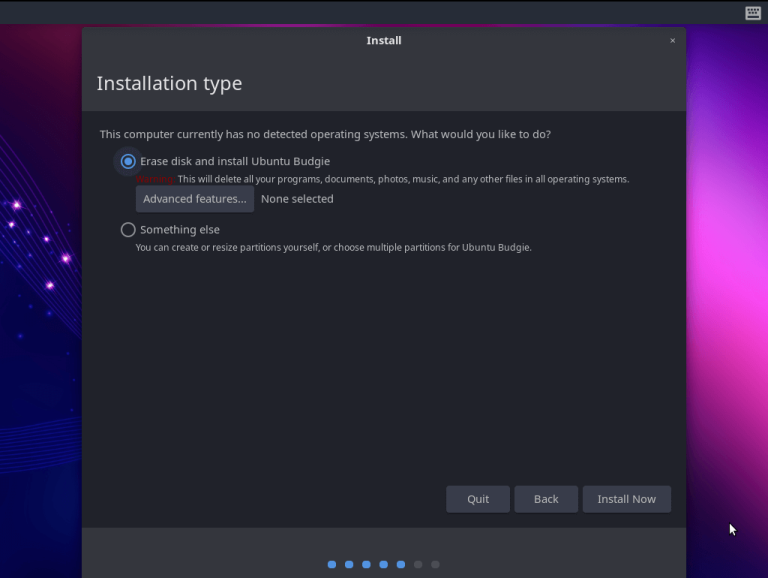Close the Install window with the x

click(x=672, y=41)
